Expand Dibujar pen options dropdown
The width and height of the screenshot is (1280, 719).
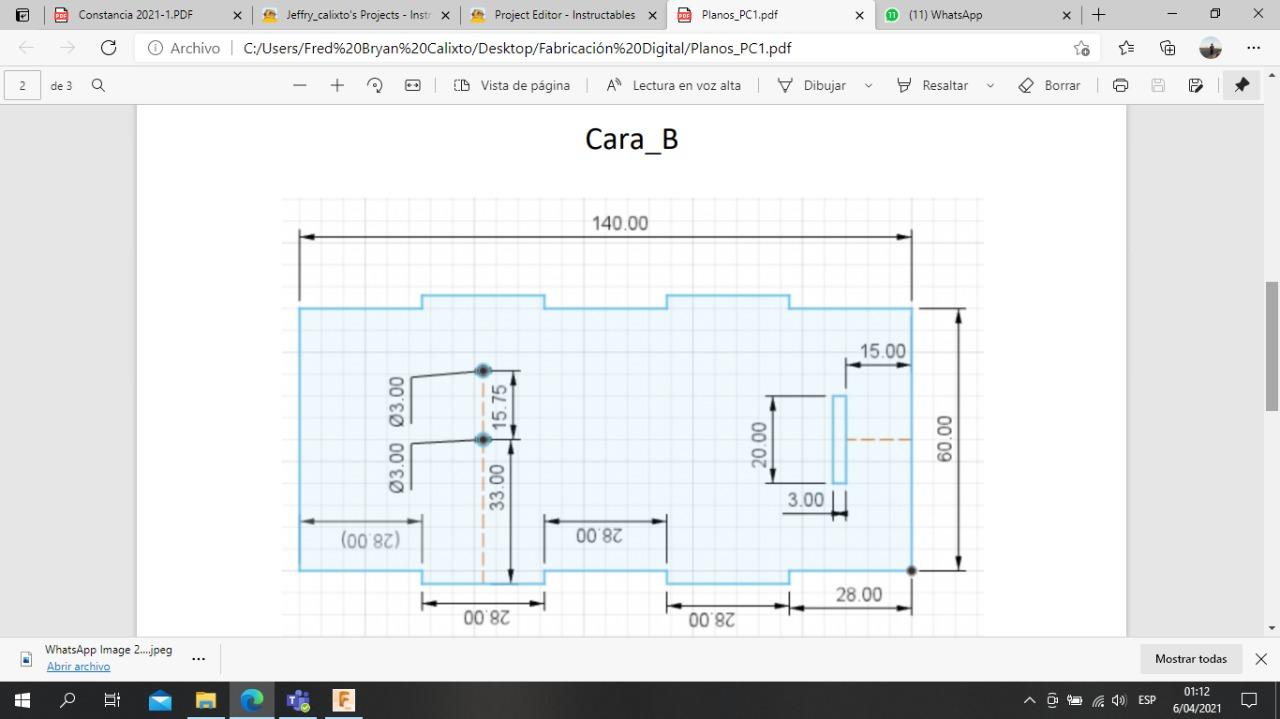click(868, 85)
